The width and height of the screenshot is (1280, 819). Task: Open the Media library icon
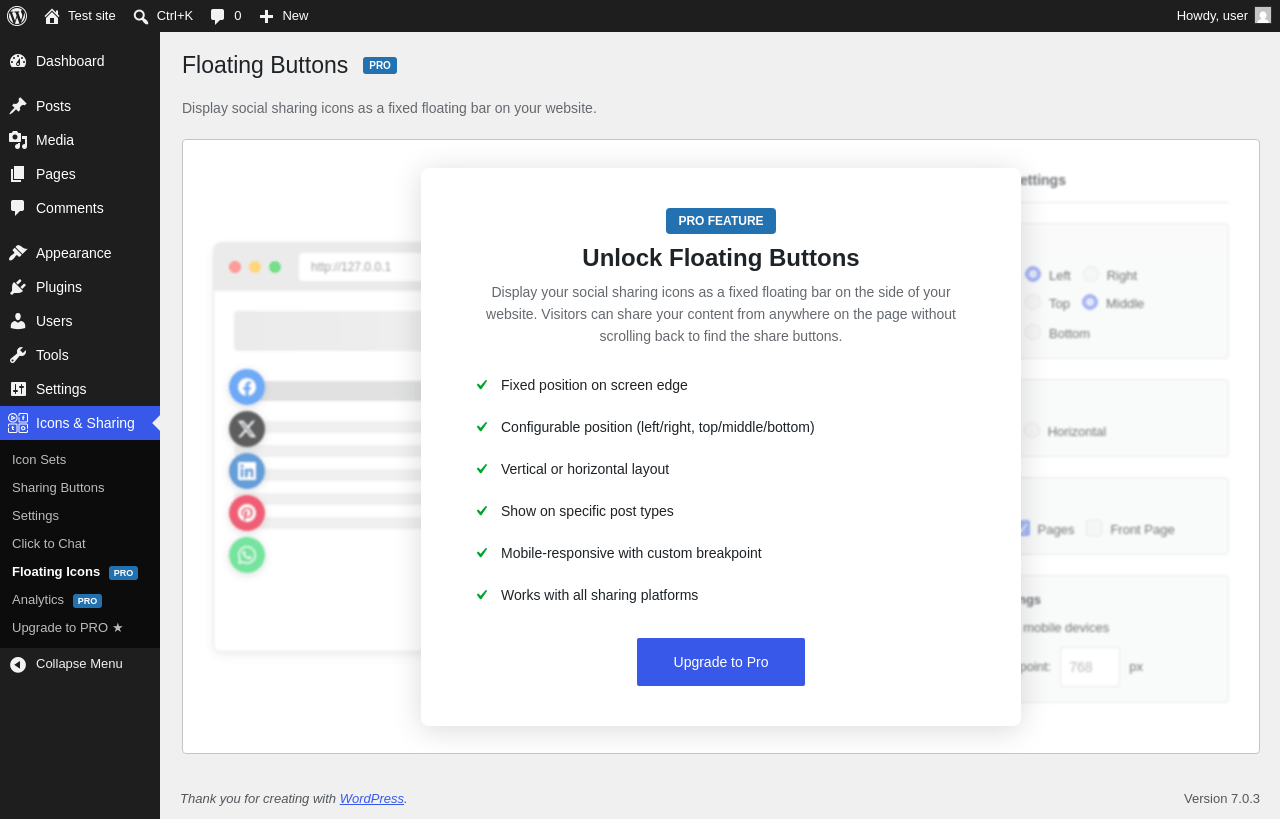[18, 140]
